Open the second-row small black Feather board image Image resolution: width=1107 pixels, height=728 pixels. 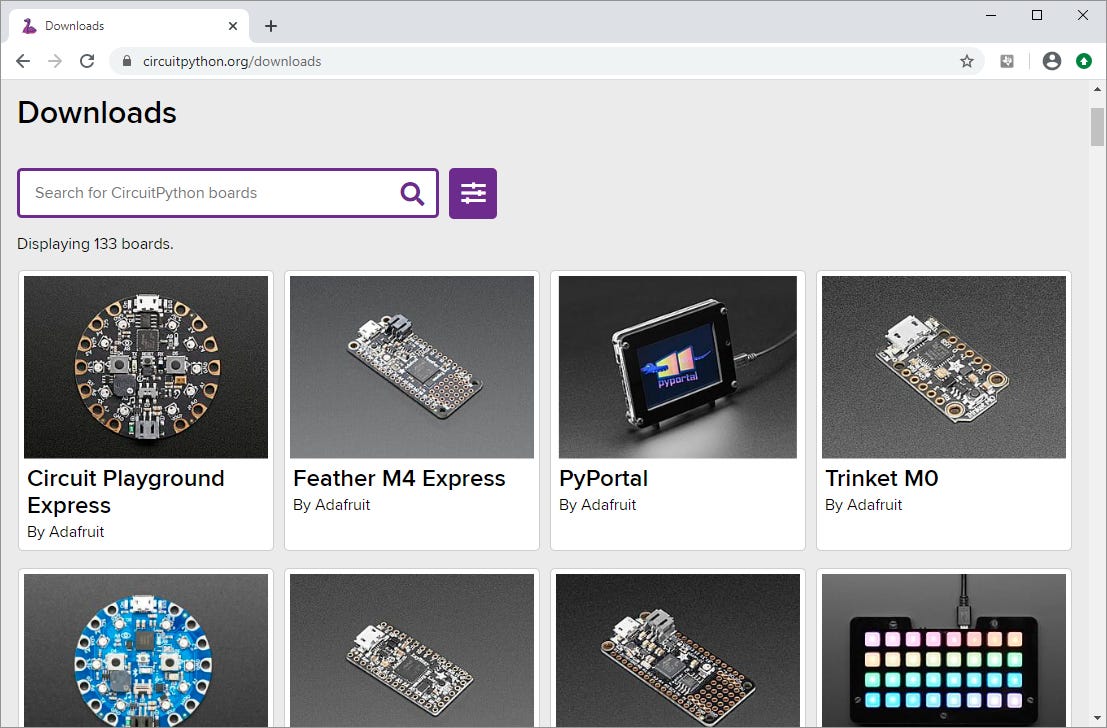click(412, 650)
